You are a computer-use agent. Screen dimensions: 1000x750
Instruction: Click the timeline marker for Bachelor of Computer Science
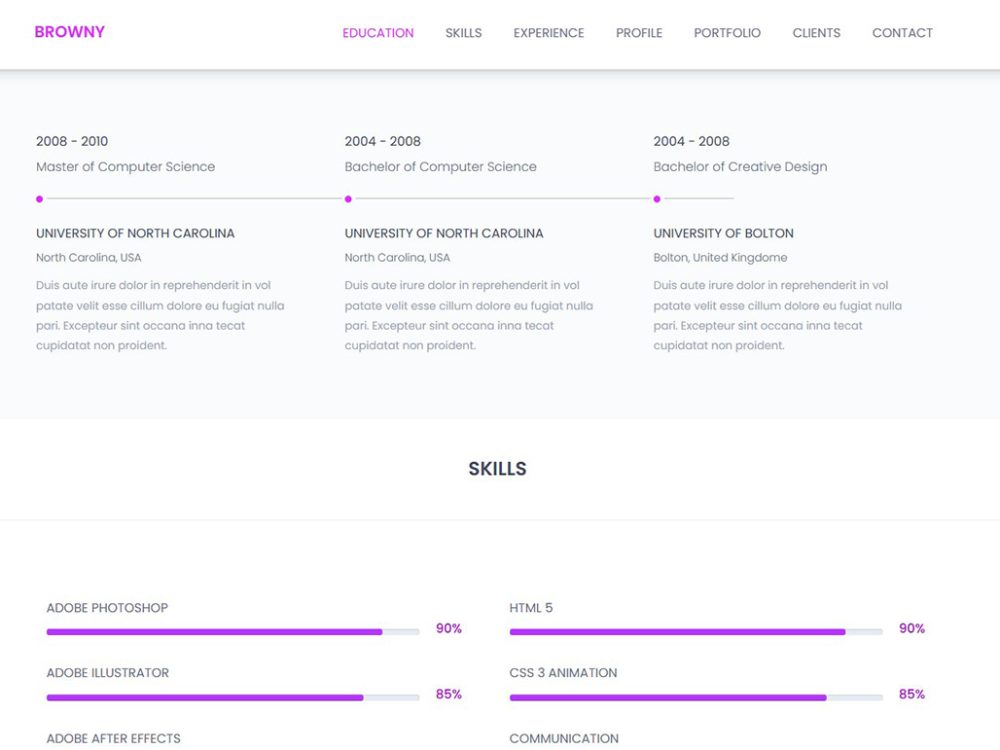348,199
